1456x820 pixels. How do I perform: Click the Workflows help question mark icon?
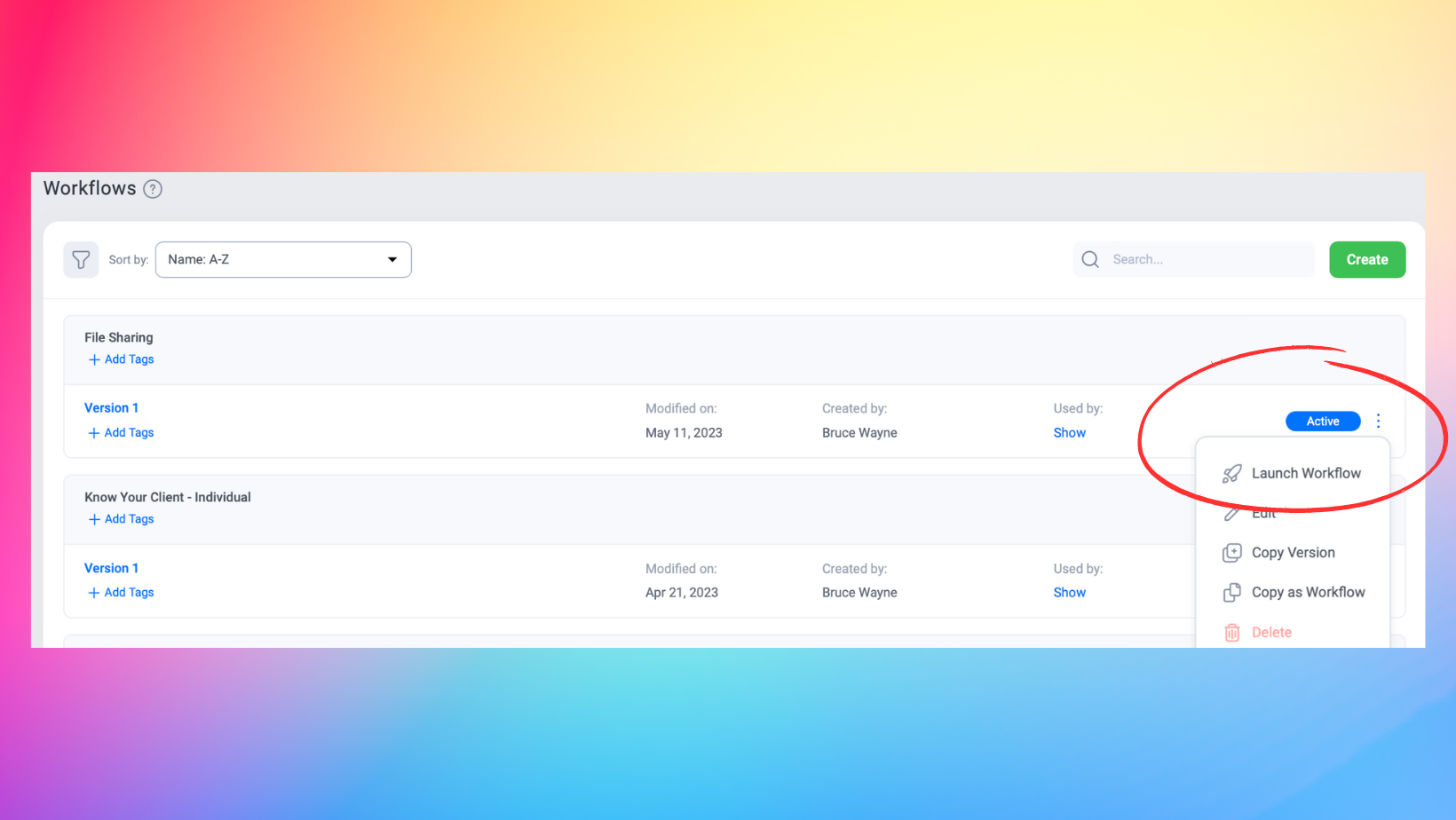153,188
